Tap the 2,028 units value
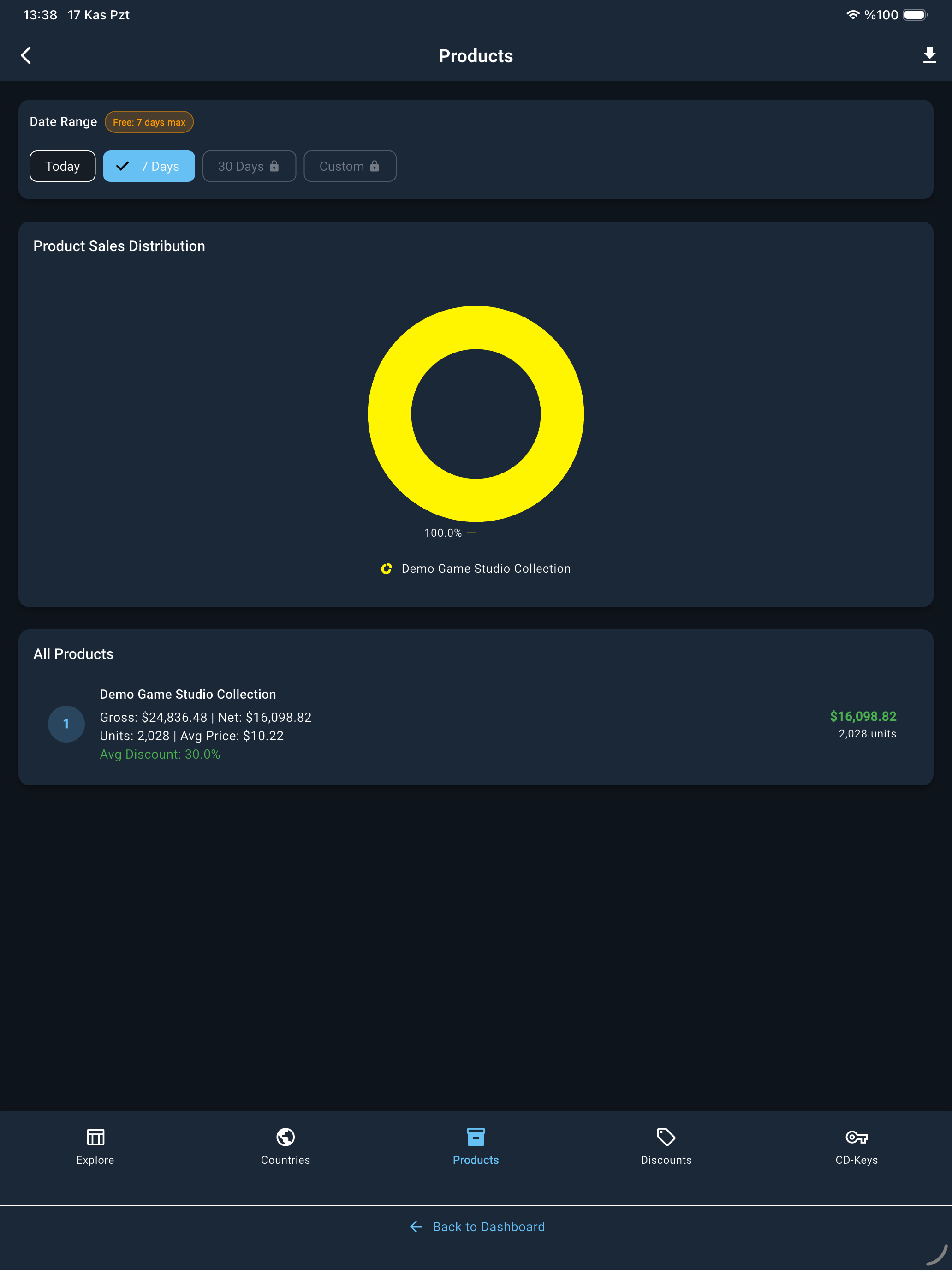The height and width of the screenshot is (1270, 952). 867,734
